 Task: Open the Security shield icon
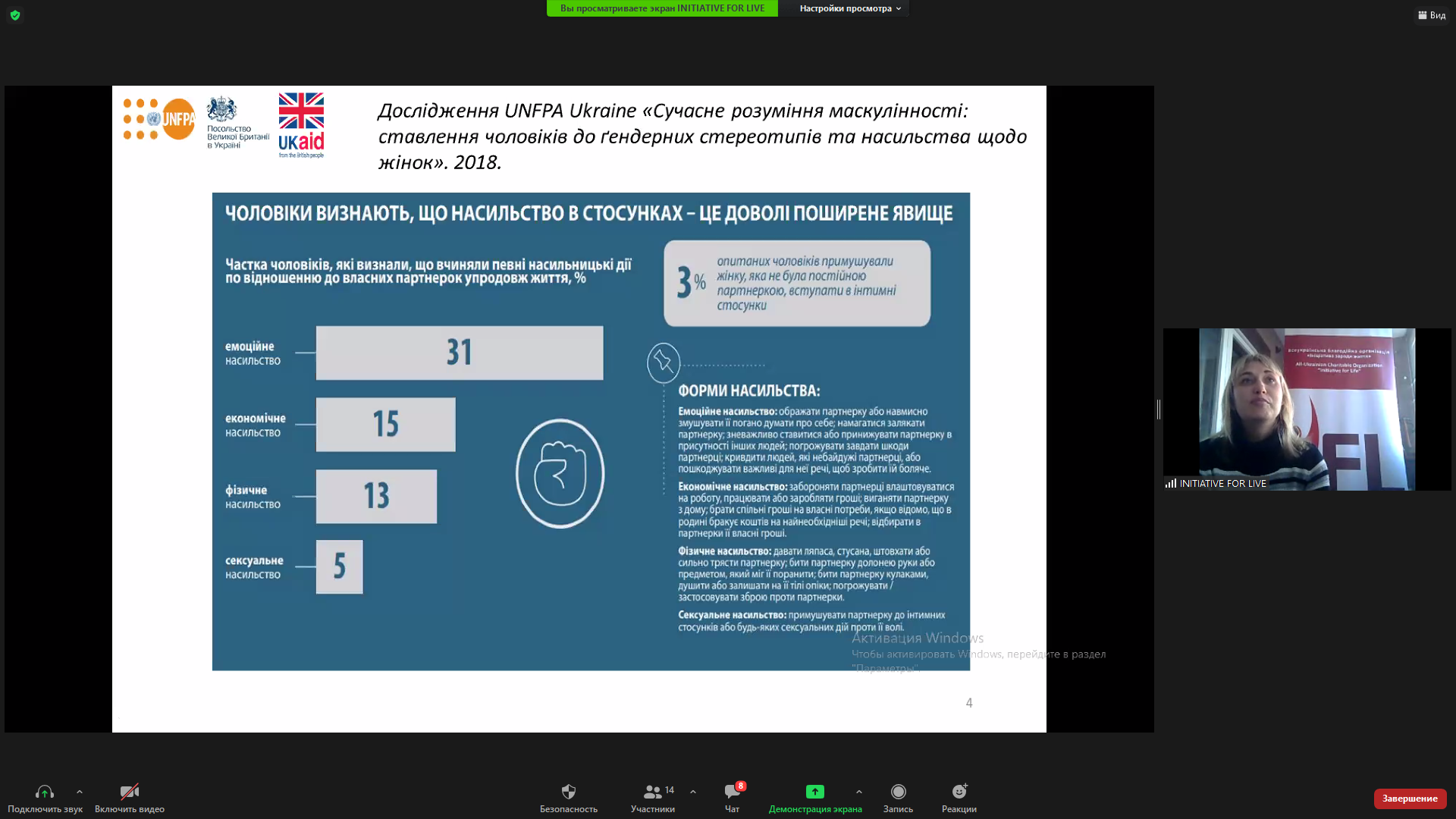pyautogui.click(x=568, y=792)
